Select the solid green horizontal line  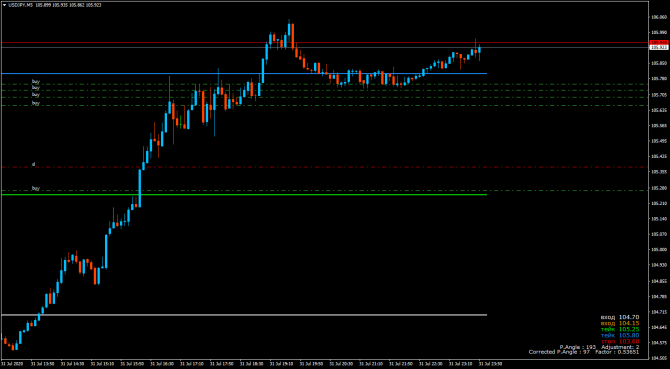tap(244, 195)
